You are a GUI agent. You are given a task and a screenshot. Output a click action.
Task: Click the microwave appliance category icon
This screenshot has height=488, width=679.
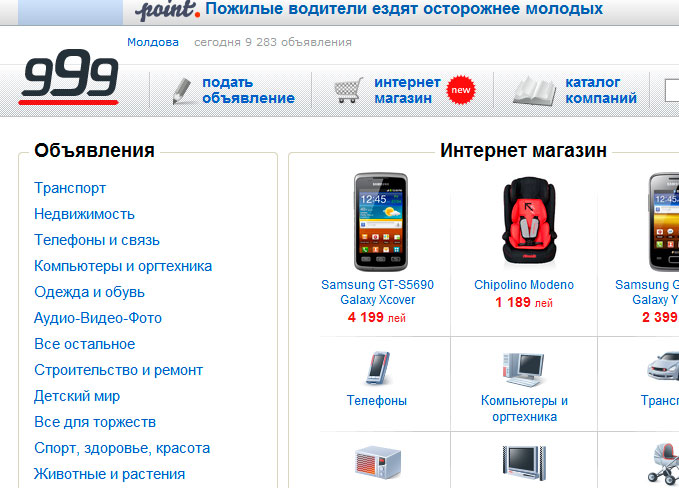(x=378, y=462)
